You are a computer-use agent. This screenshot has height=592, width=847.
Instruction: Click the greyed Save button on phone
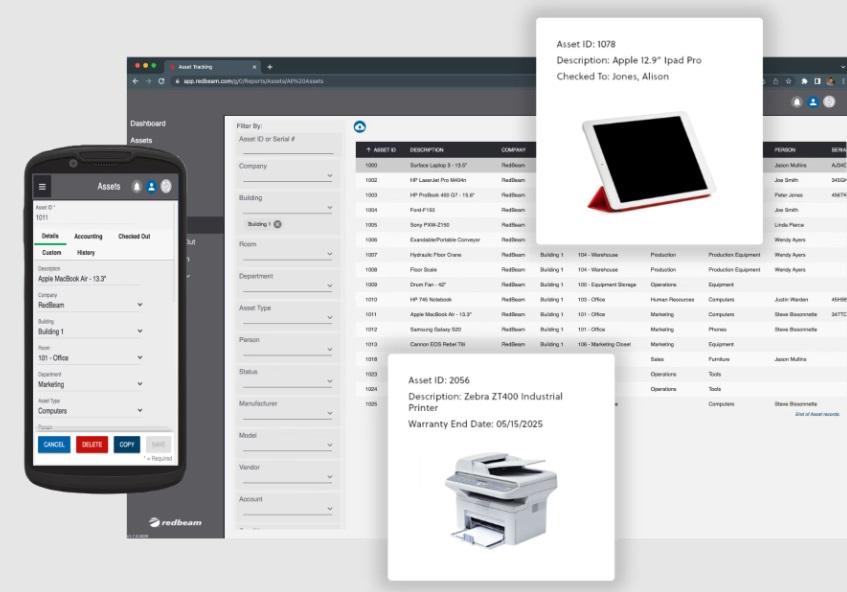(159, 445)
